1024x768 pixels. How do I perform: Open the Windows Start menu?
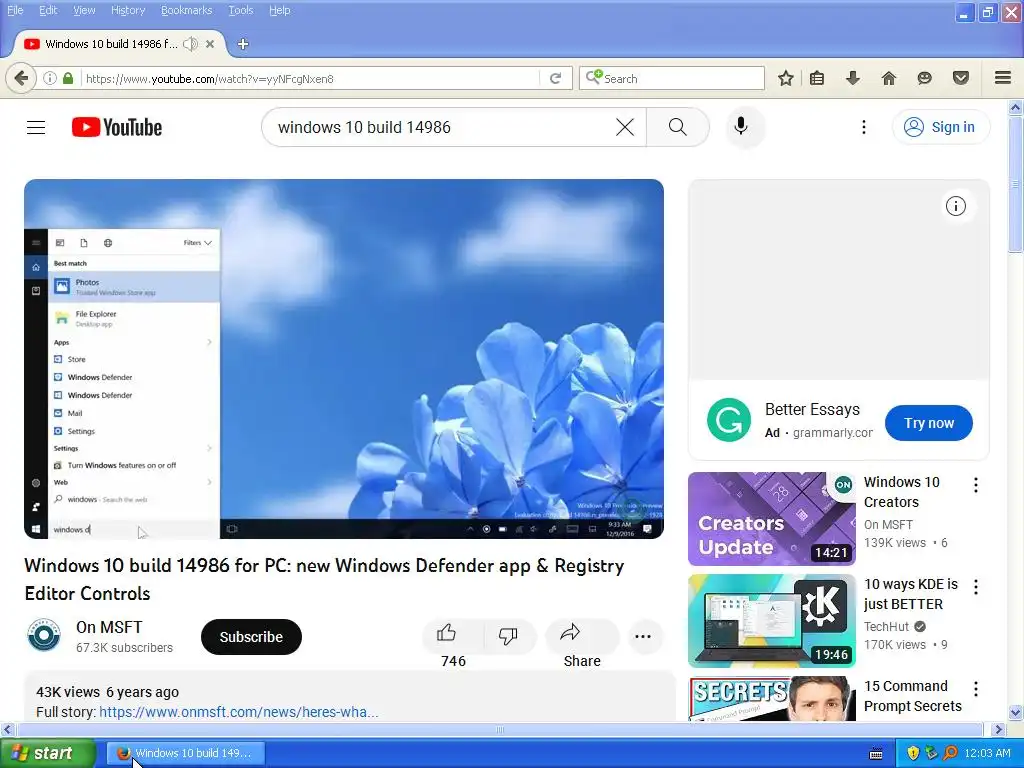[x=48, y=753]
